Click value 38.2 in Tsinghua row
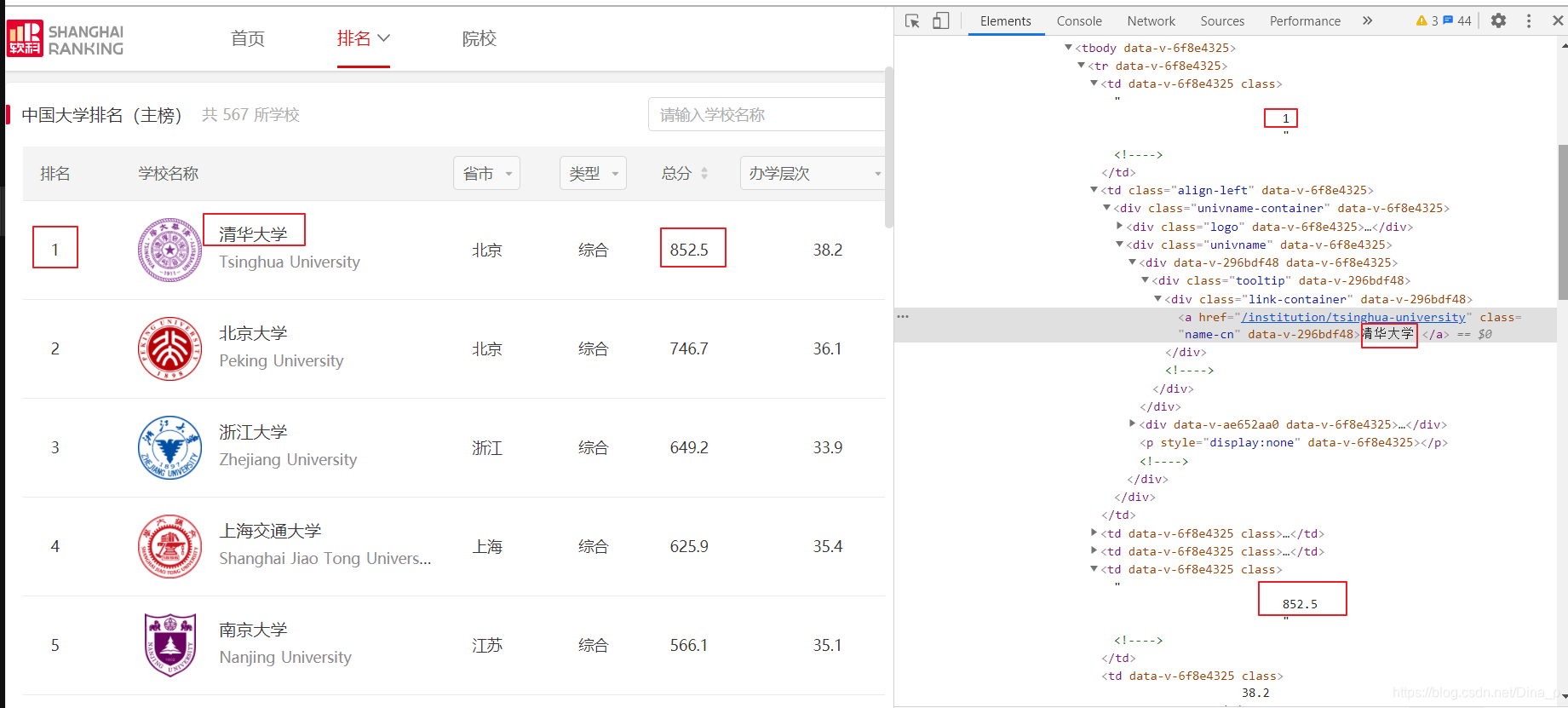The width and height of the screenshot is (1568, 708). (x=828, y=250)
